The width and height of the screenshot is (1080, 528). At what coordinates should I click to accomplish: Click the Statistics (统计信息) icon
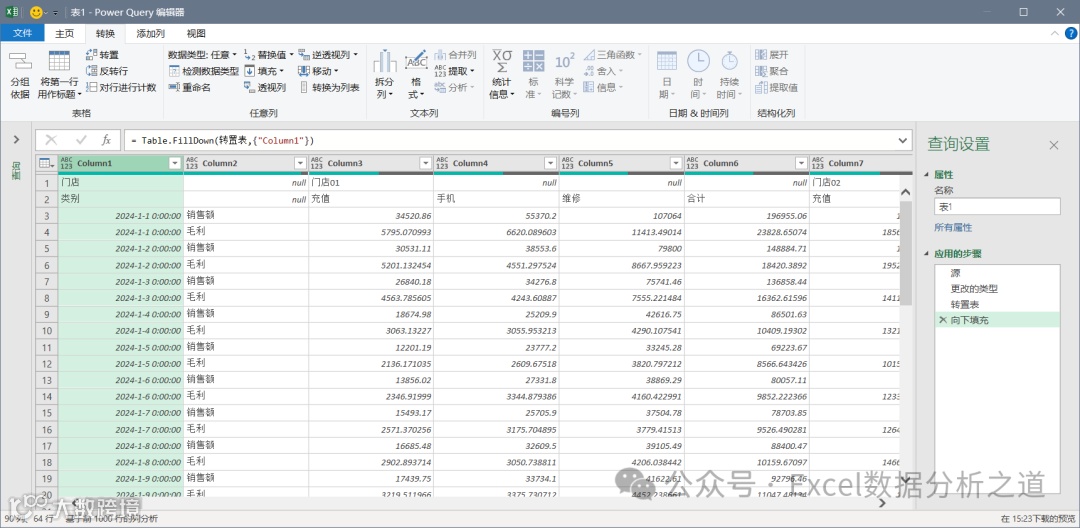coord(503,62)
